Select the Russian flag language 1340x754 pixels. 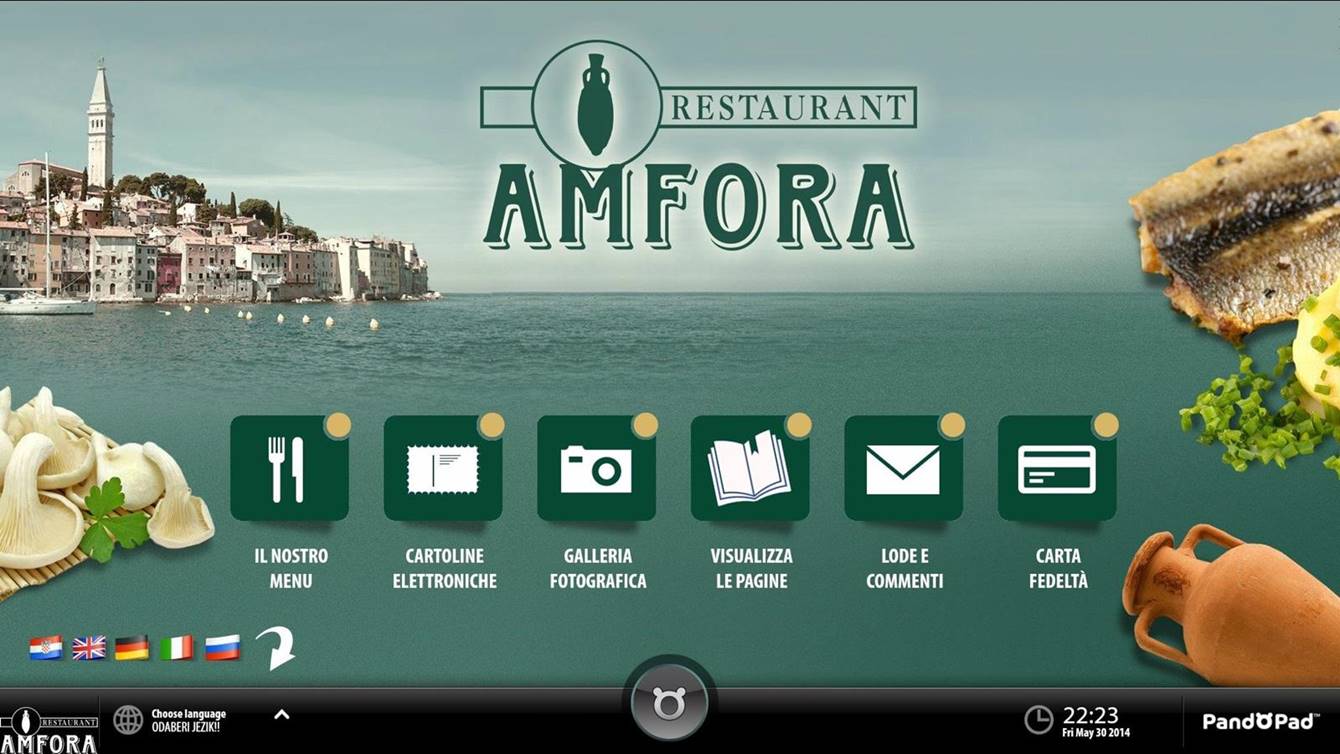222,648
